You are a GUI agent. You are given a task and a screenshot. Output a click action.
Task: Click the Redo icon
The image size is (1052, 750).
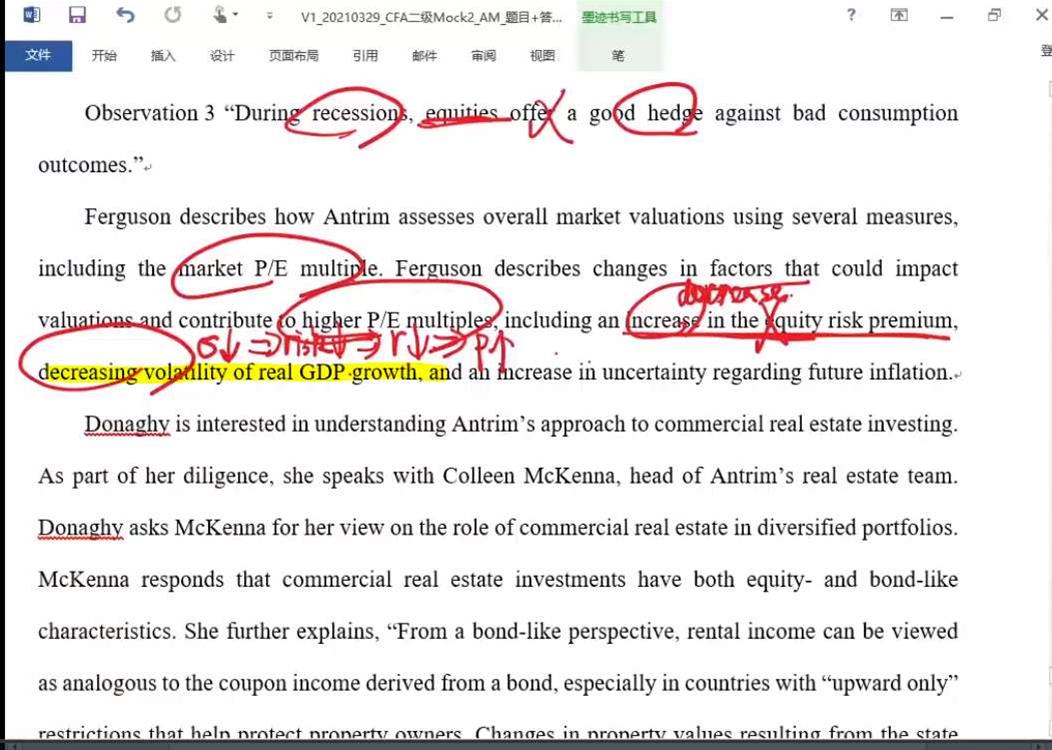pyautogui.click(x=173, y=15)
